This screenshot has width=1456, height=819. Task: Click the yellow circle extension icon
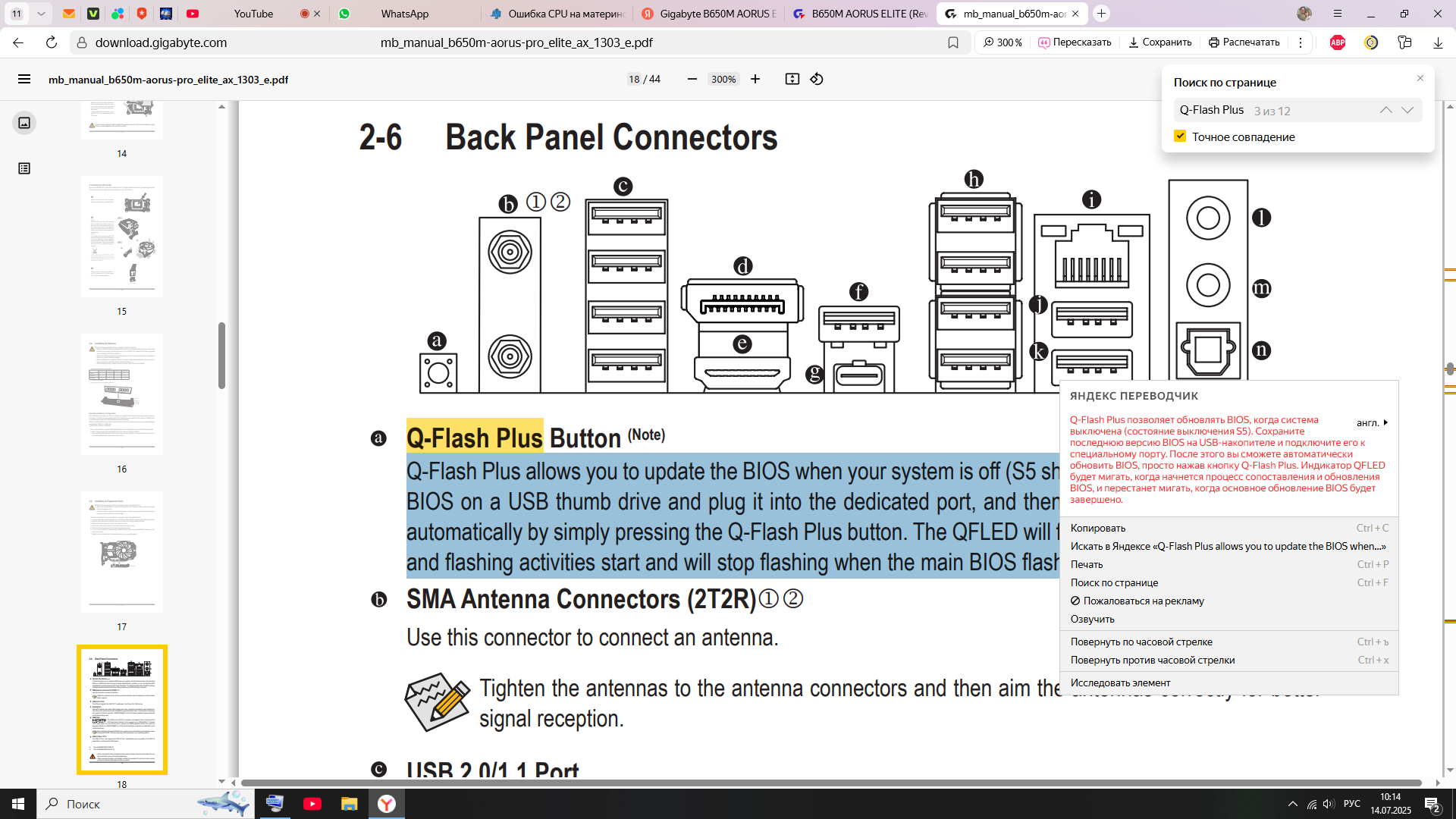pyautogui.click(x=1371, y=42)
